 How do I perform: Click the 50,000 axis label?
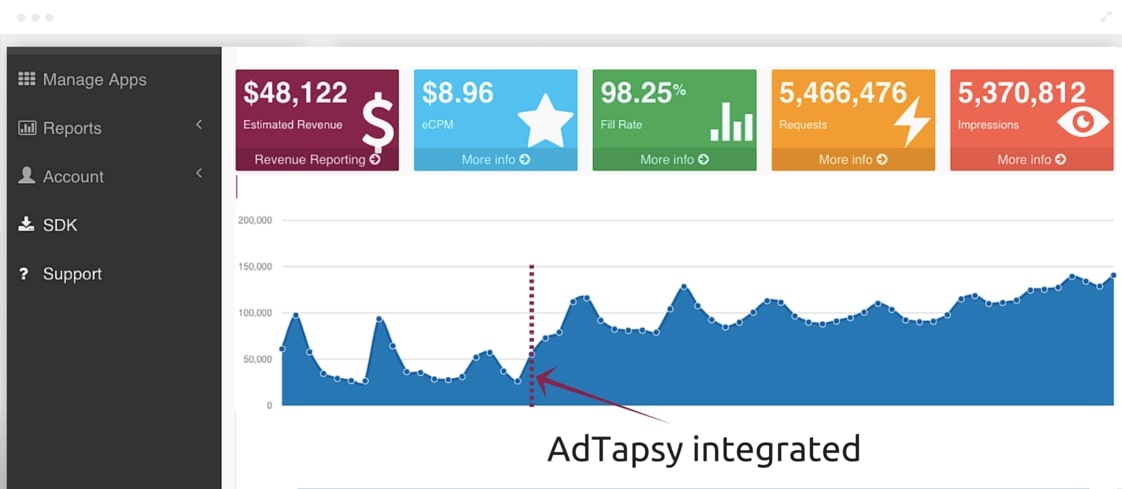(x=256, y=359)
